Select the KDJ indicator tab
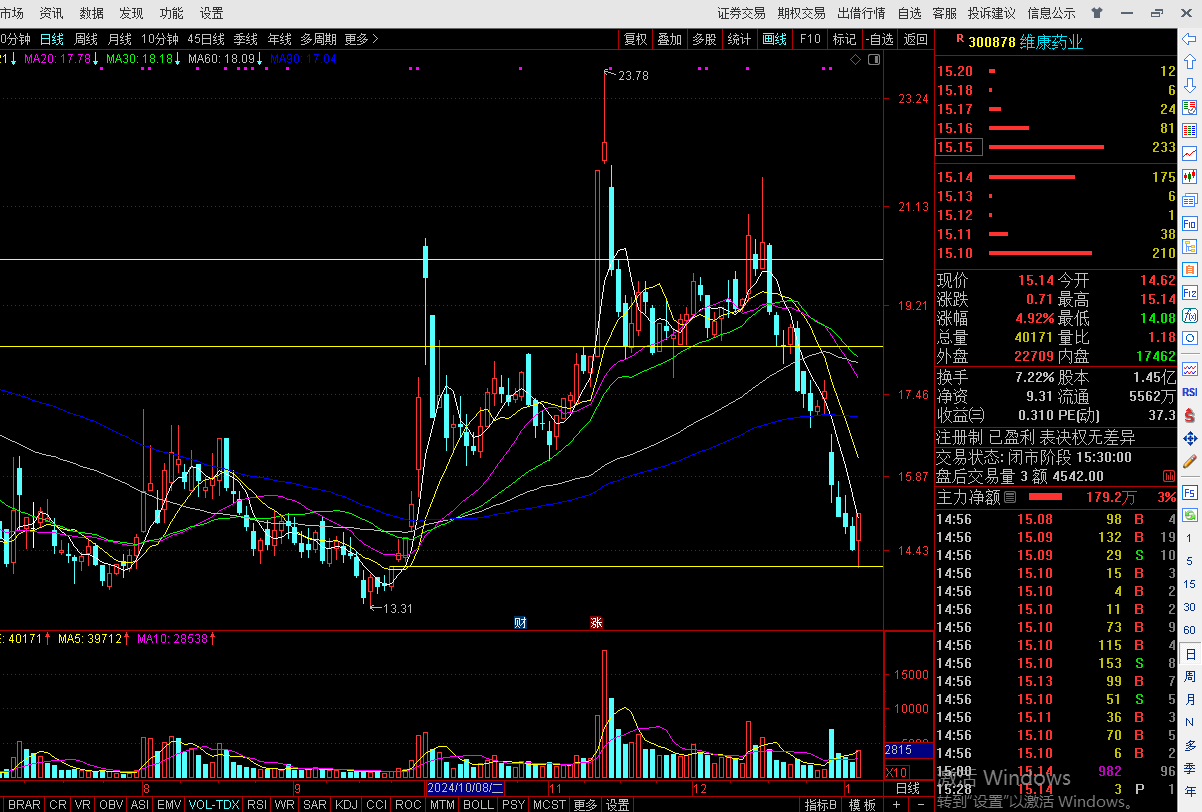The image size is (1202, 812). [x=346, y=804]
